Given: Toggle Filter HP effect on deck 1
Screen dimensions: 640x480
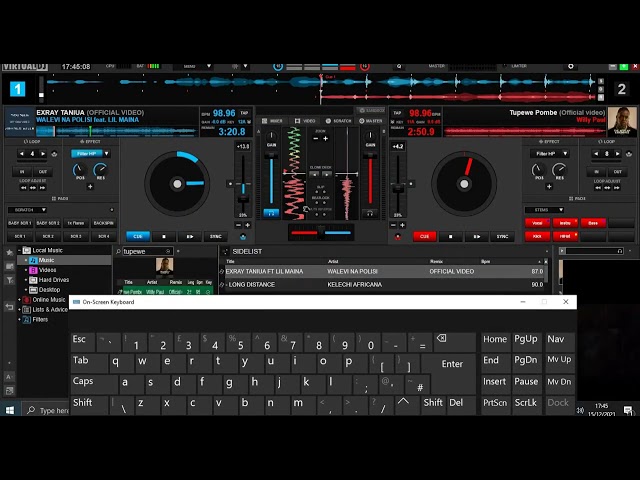Looking at the screenshot, I should pos(87,153).
